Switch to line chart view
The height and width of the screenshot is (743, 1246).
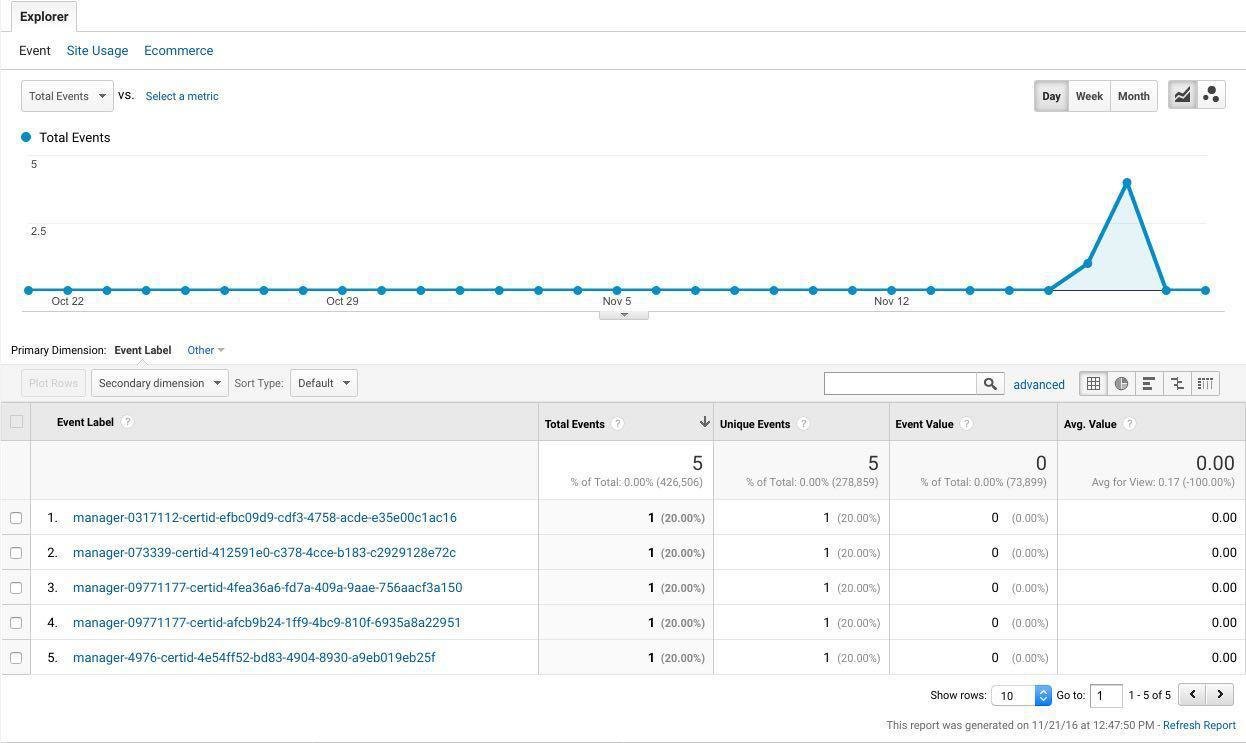(x=1183, y=95)
